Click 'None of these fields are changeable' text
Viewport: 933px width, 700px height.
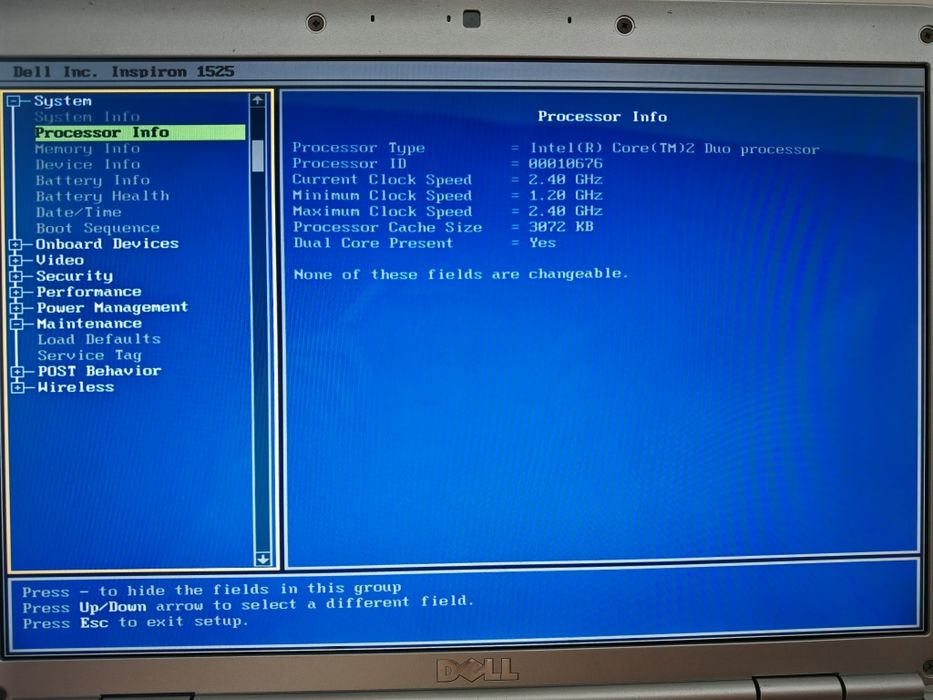(x=461, y=274)
